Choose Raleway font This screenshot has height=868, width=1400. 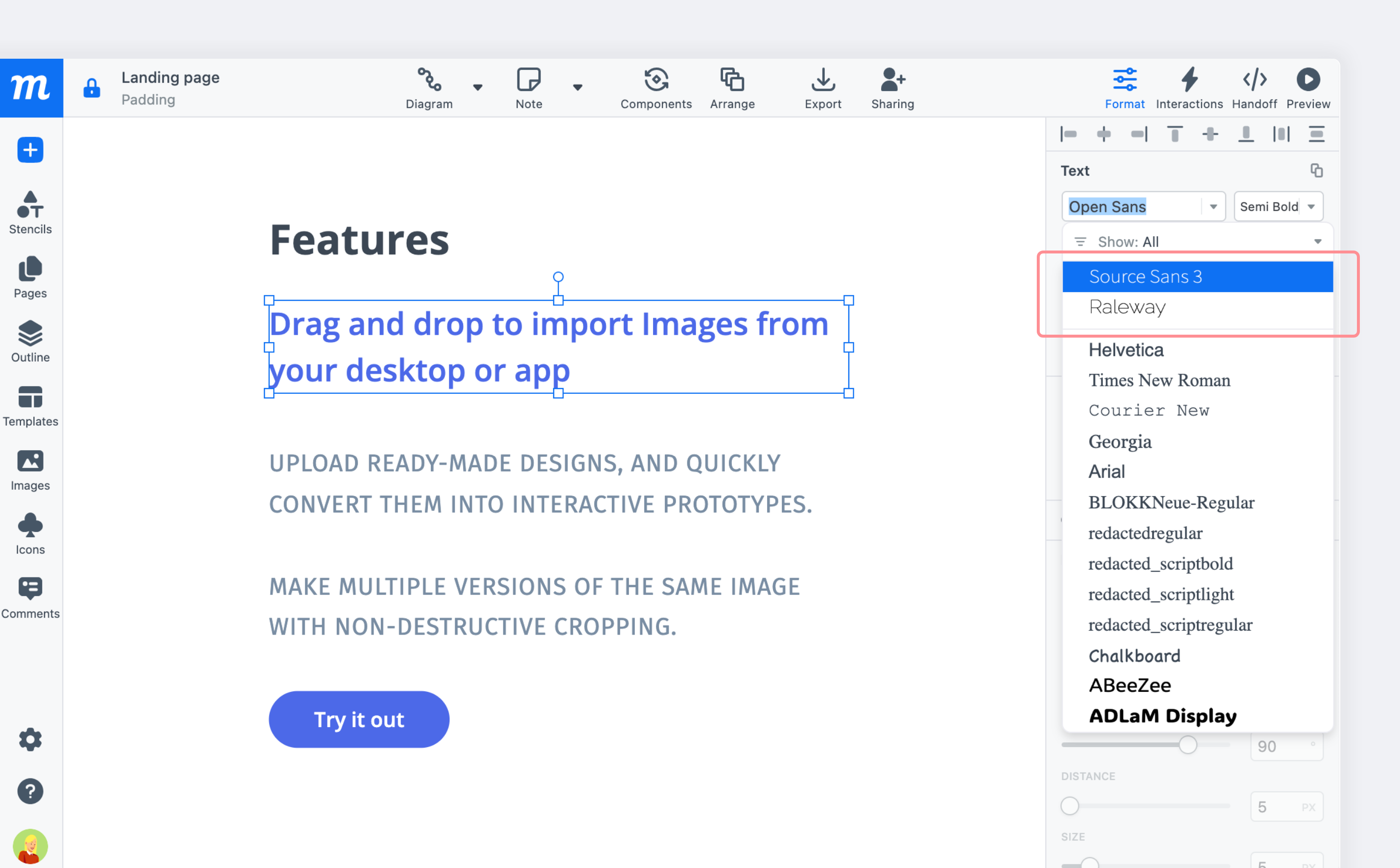[x=1198, y=307]
